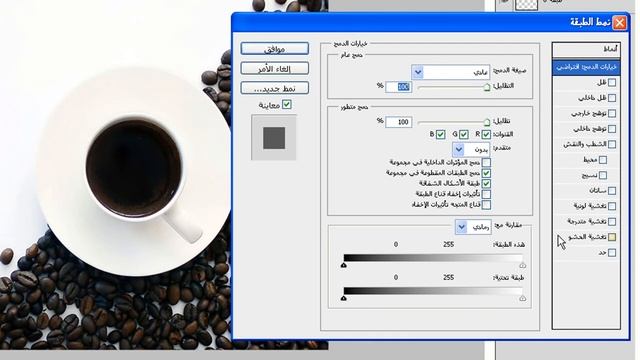
Task: Click the هذه الطبقة (This Layer) gradient bar
Action: [x=433, y=258]
